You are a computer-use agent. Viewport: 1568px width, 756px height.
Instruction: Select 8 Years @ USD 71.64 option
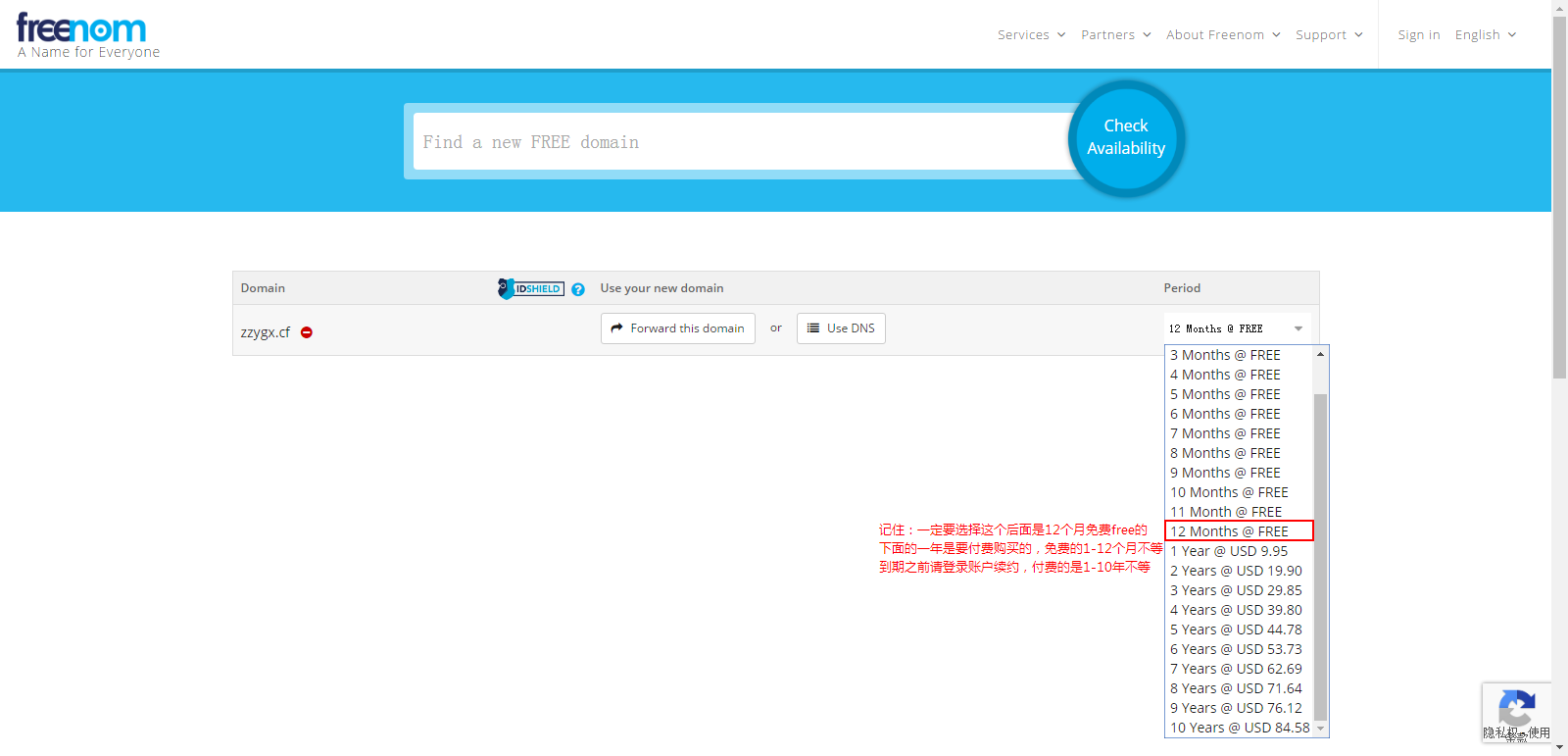1240,688
